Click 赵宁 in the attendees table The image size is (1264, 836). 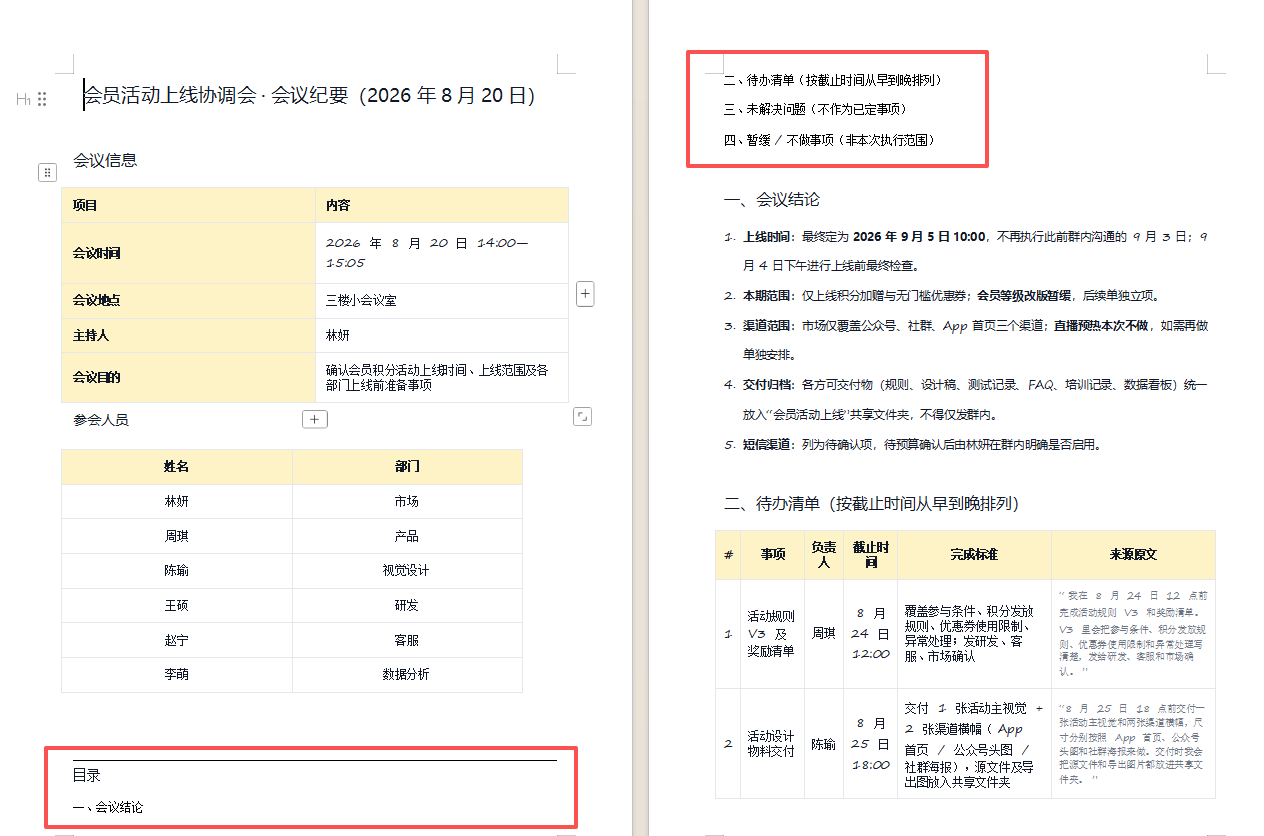pos(177,640)
